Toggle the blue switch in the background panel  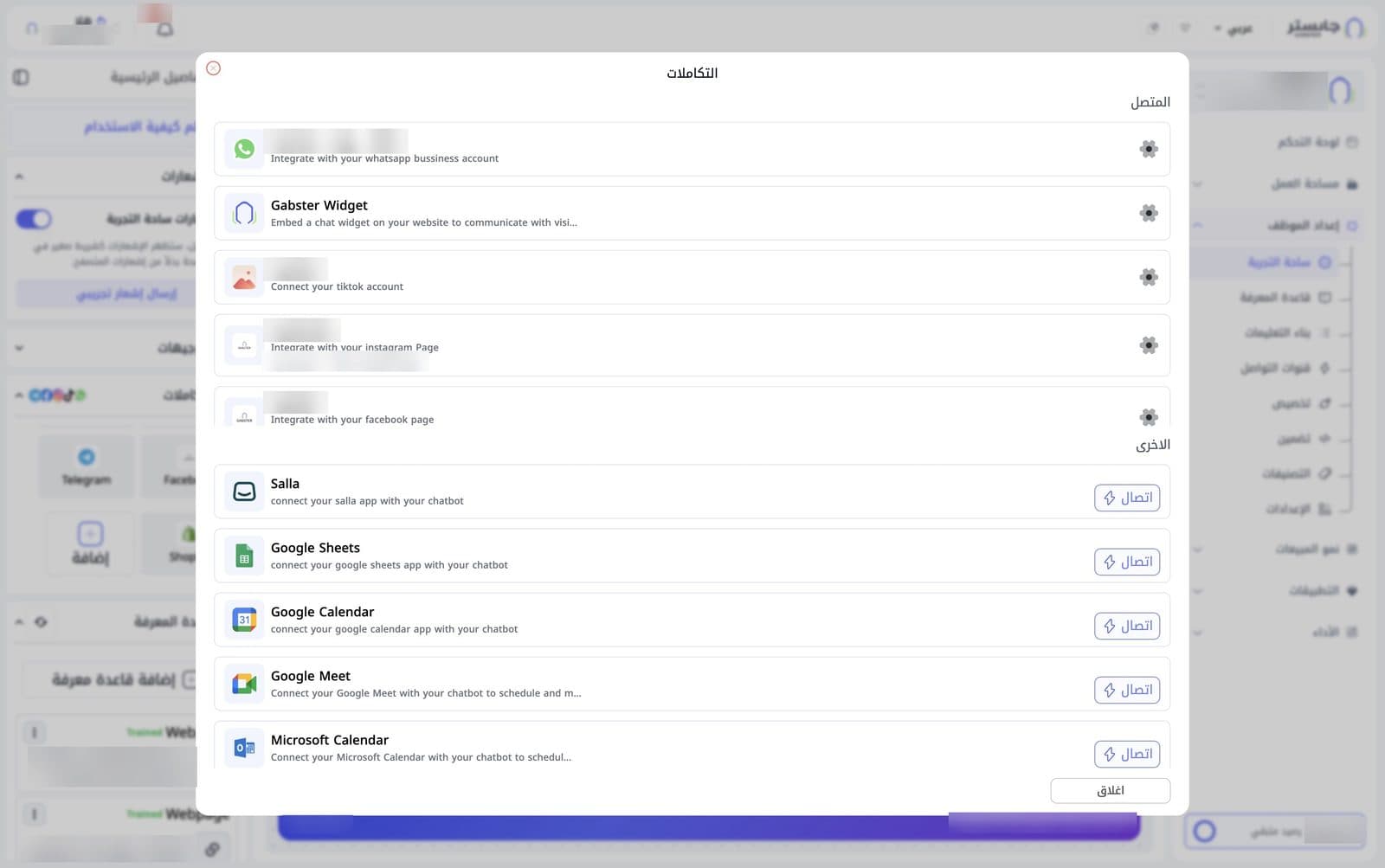(x=34, y=219)
